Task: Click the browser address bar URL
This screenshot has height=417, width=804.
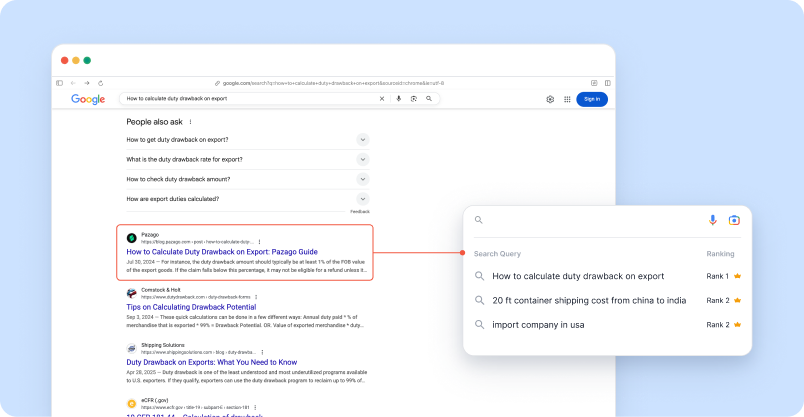Action: 333,83
